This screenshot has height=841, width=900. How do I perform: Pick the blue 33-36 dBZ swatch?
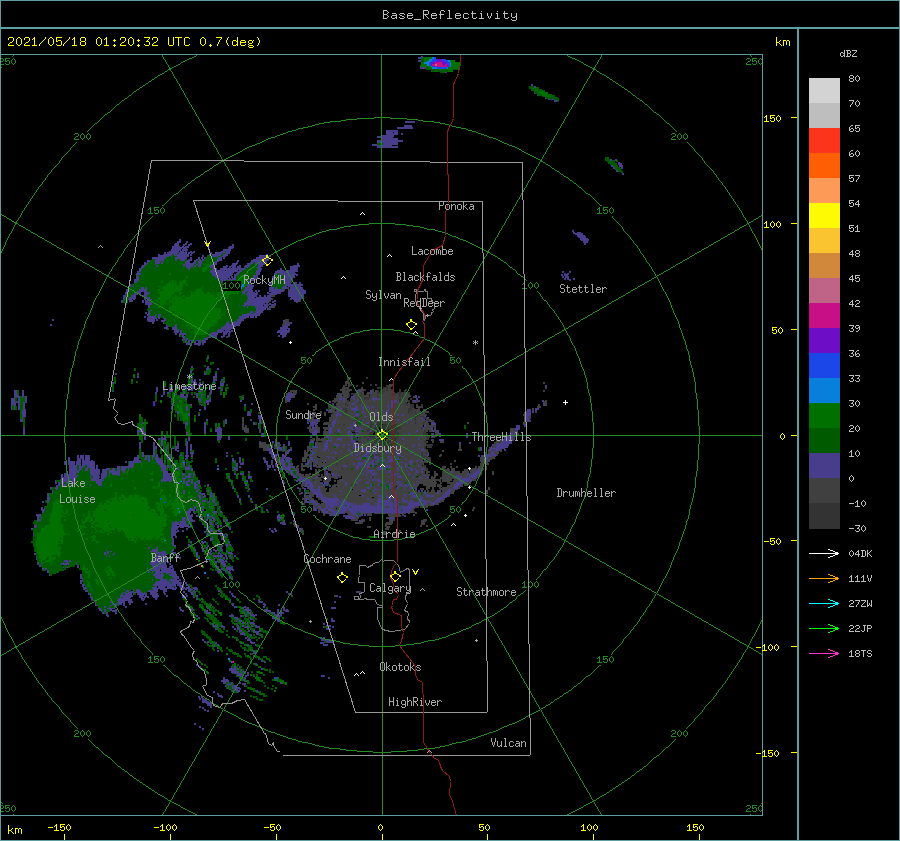point(824,366)
